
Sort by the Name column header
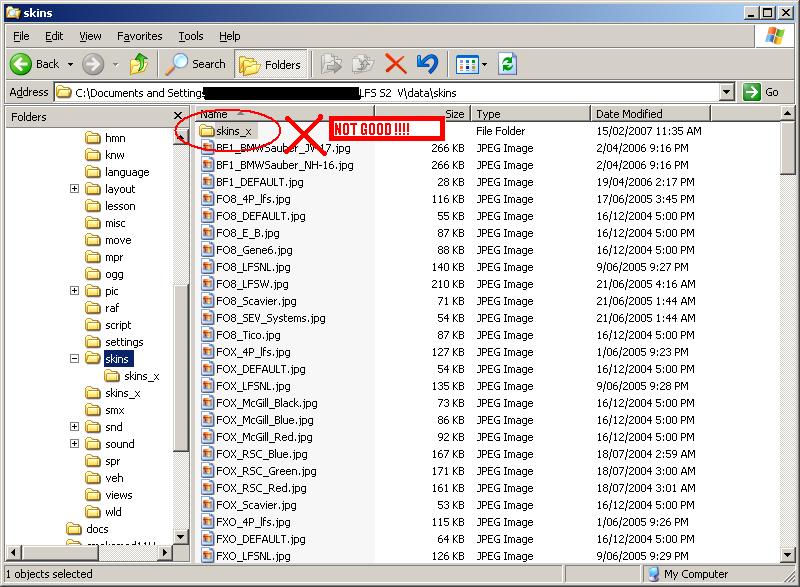(x=284, y=114)
